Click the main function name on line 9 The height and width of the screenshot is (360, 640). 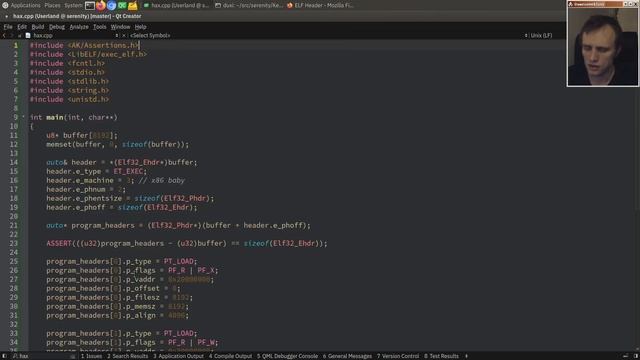click(x=54, y=117)
